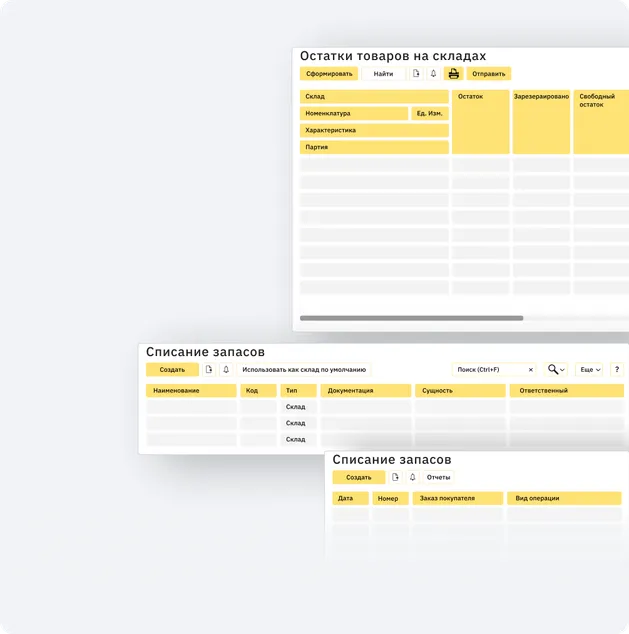Click Использовать как склад по умолчанию
The height and width of the screenshot is (634, 629).
(x=304, y=370)
